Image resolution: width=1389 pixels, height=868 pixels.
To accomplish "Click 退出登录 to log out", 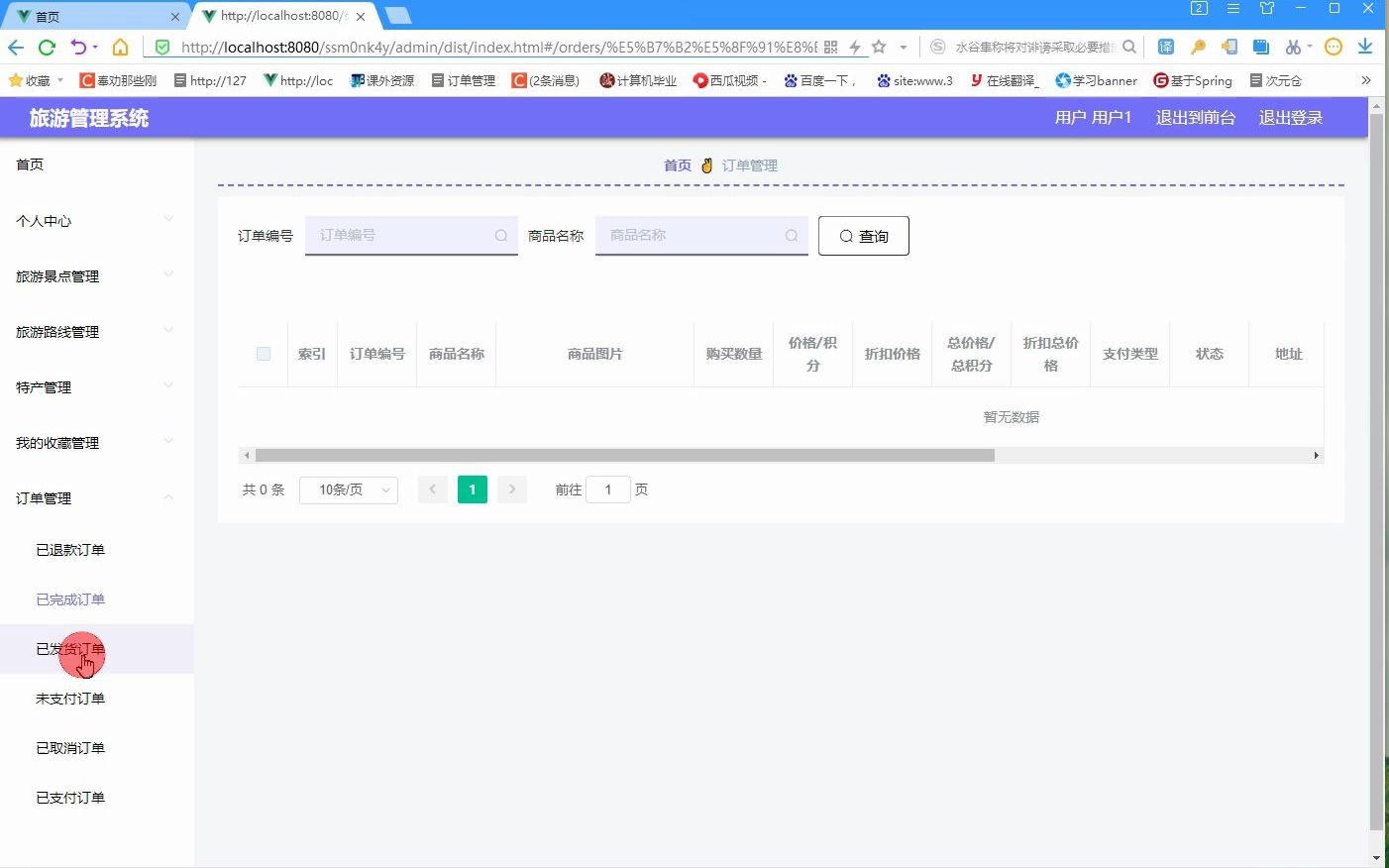I will point(1291,117).
